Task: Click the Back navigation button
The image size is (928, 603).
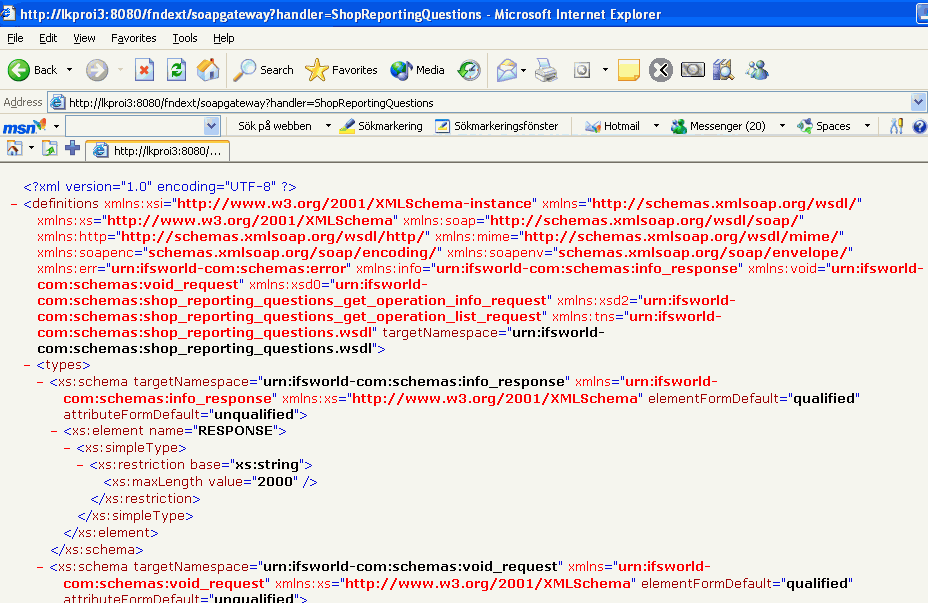Action: [32, 70]
